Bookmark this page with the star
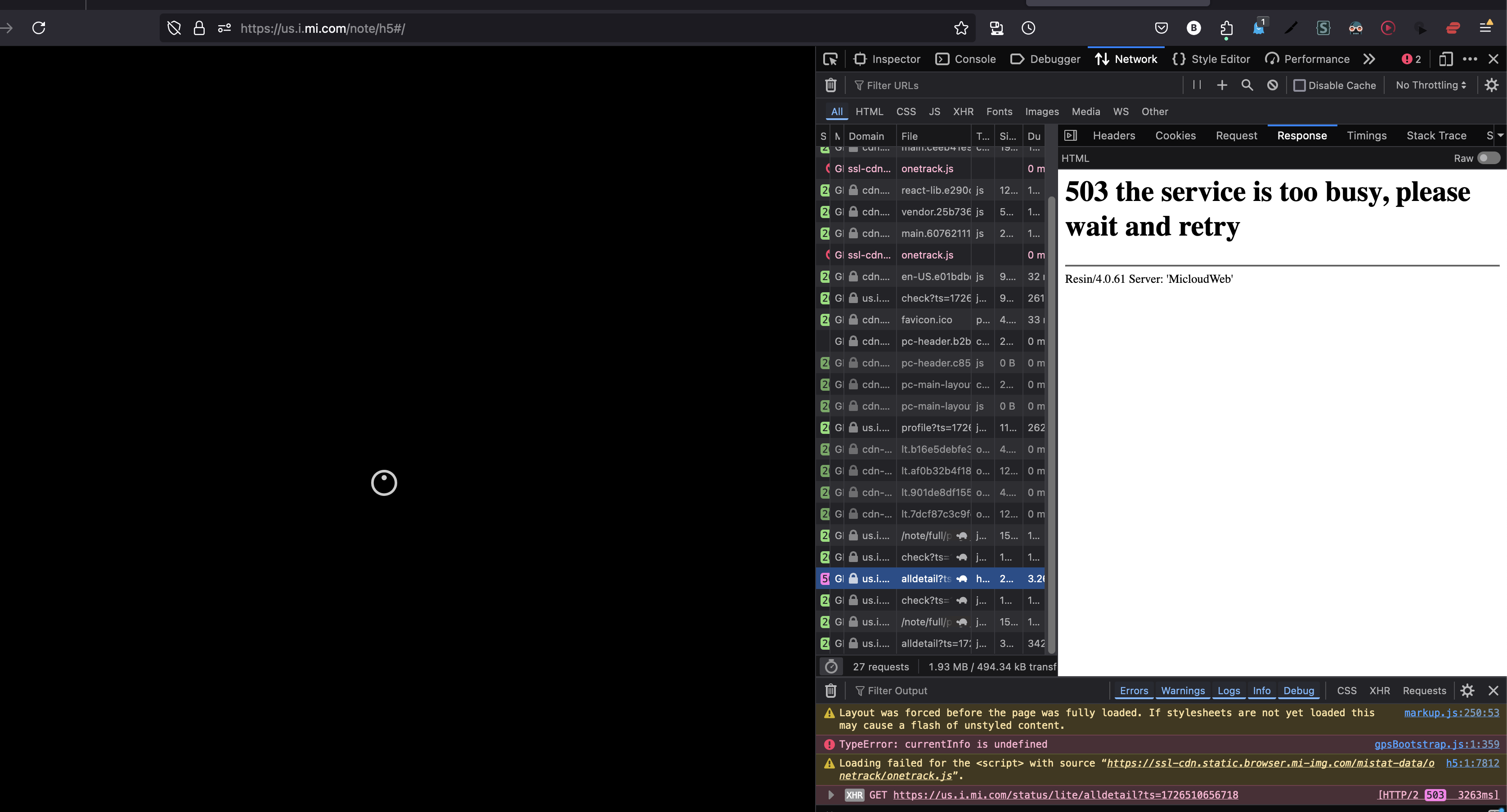Viewport: 1507px width, 812px height. pos(960,27)
